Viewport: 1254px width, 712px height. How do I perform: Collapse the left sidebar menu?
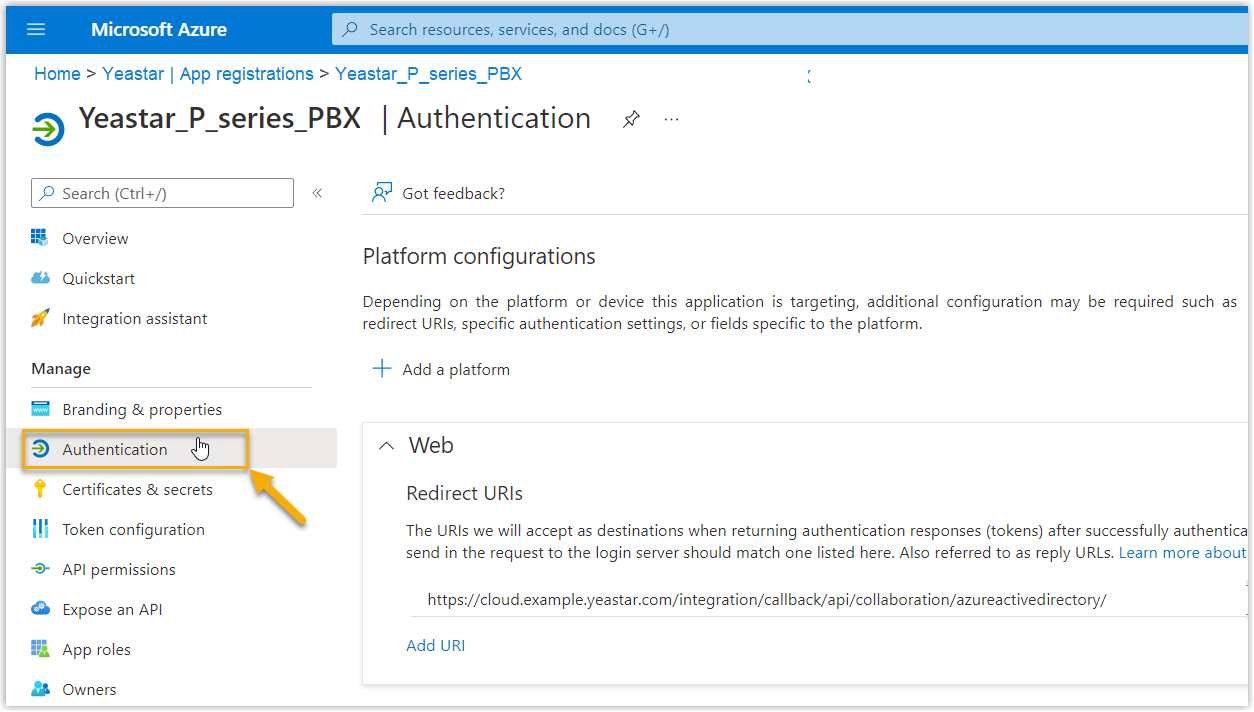317,193
